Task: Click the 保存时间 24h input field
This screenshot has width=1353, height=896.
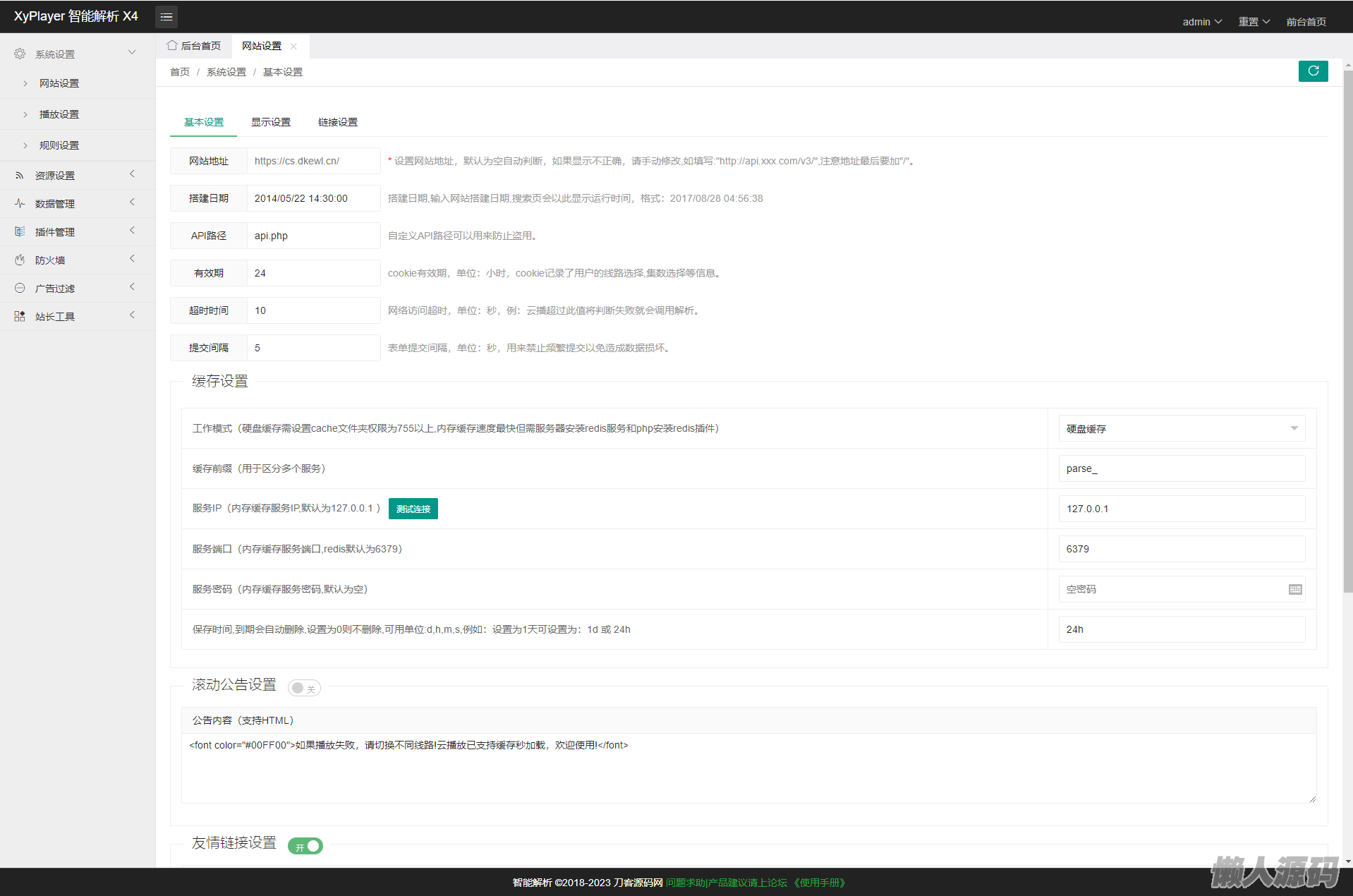Action: [x=1182, y=629]
